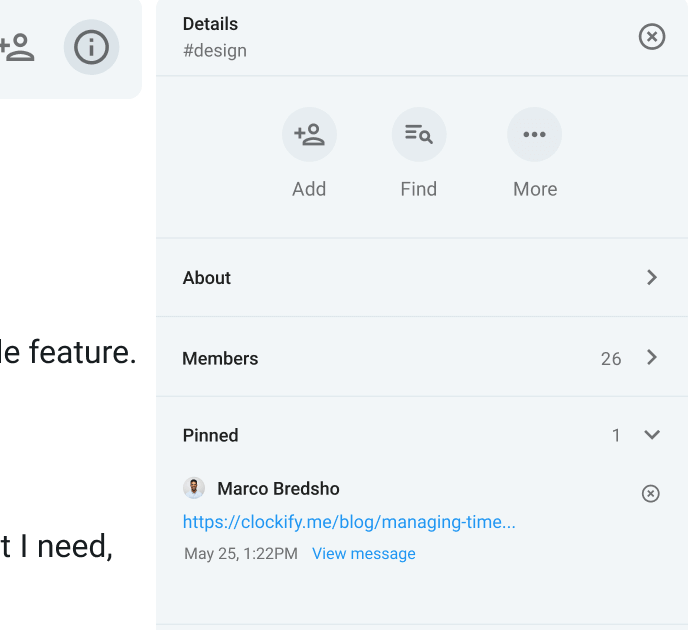Click Marco Bredsho's avatar thumbnail
Image resolution: width=698 pixels, height=630 pixels.
[194, 488]
